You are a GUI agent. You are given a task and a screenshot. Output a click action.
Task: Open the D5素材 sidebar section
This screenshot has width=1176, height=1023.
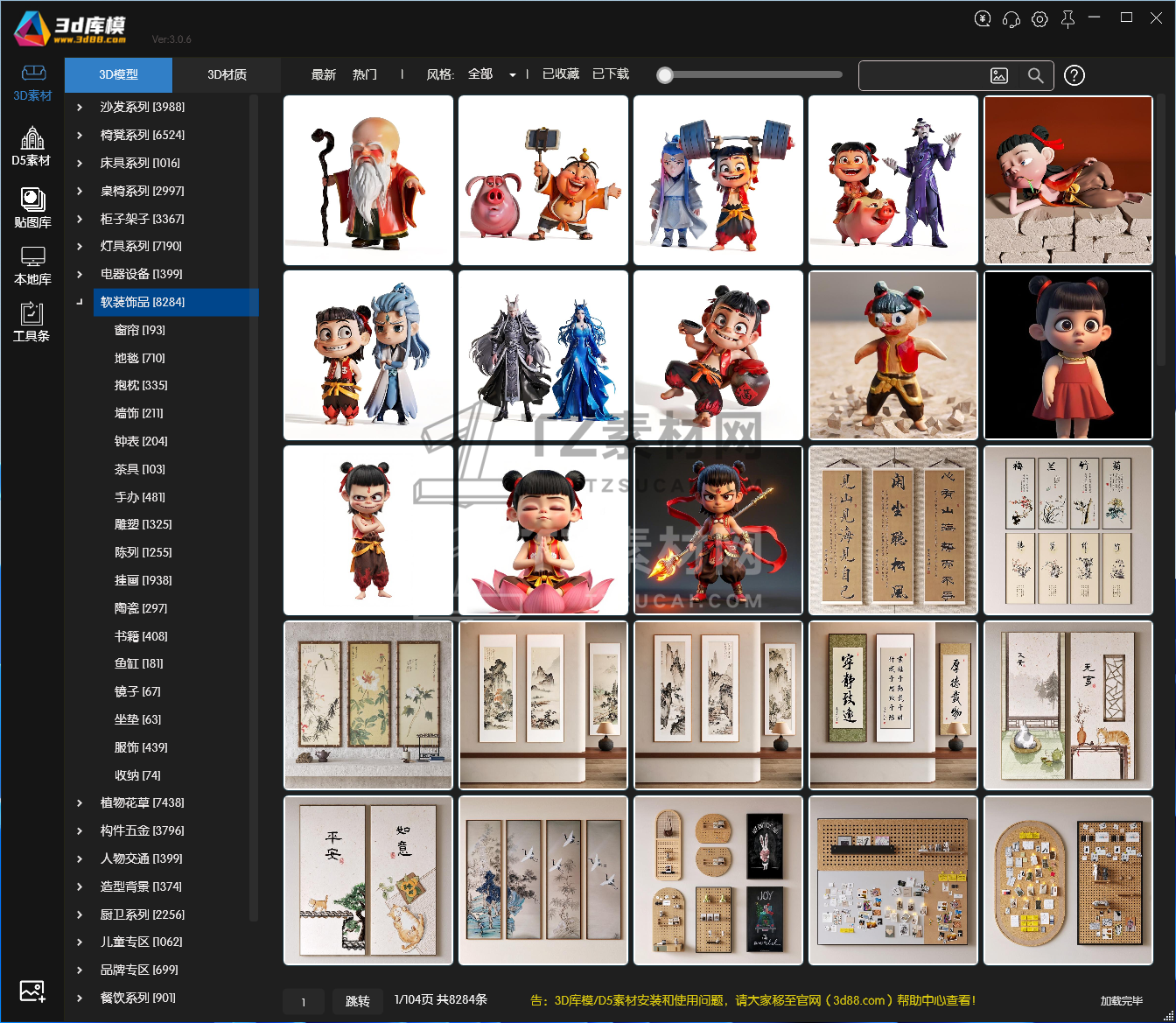[31, 146]
